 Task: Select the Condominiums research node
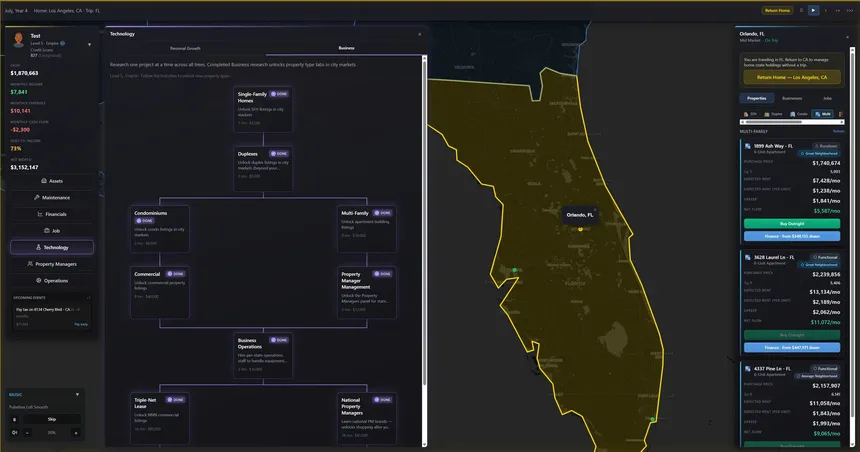pos(160,229)
